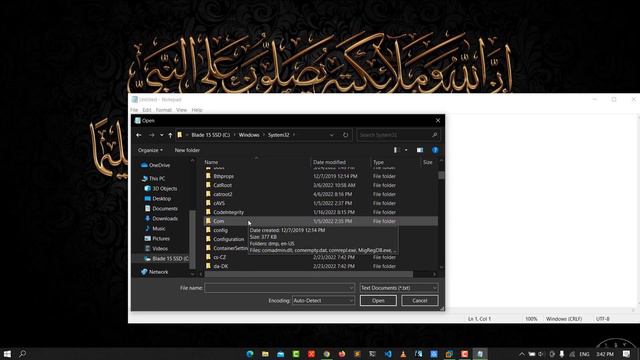Click the navigation pane vertical scrollbar
The width and height of the screenshot is (640, 360).
coord(192,239)
